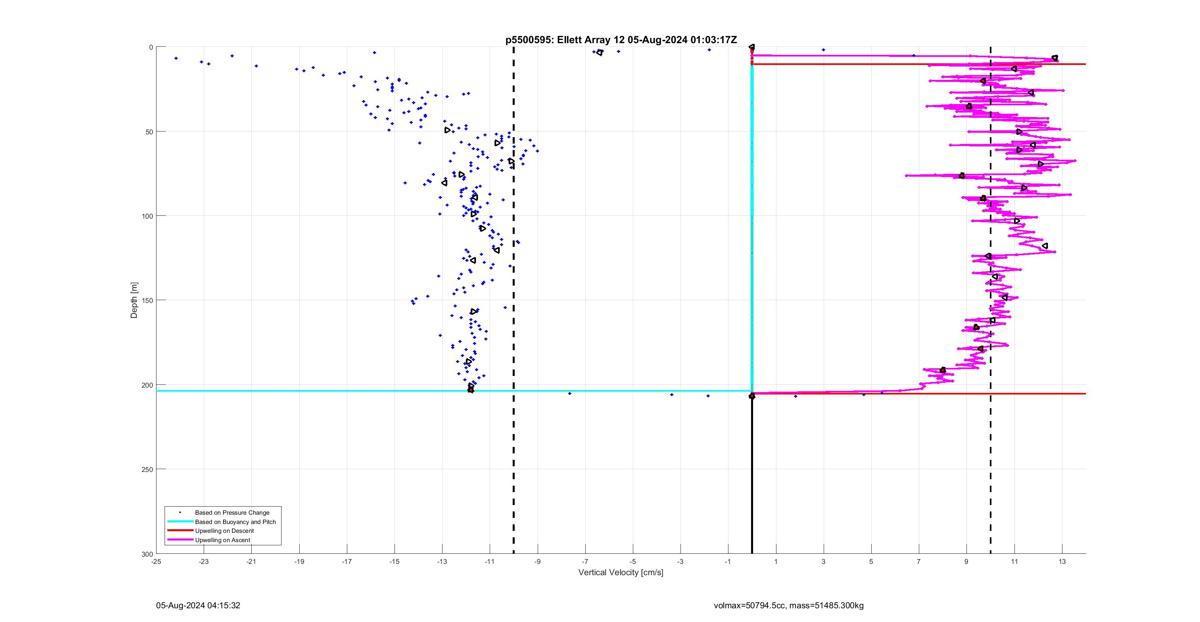Viewport: 1200px width, 622px height.
Task: Click the y-axis tick label '150'
Action: click(x=146, y=300)
